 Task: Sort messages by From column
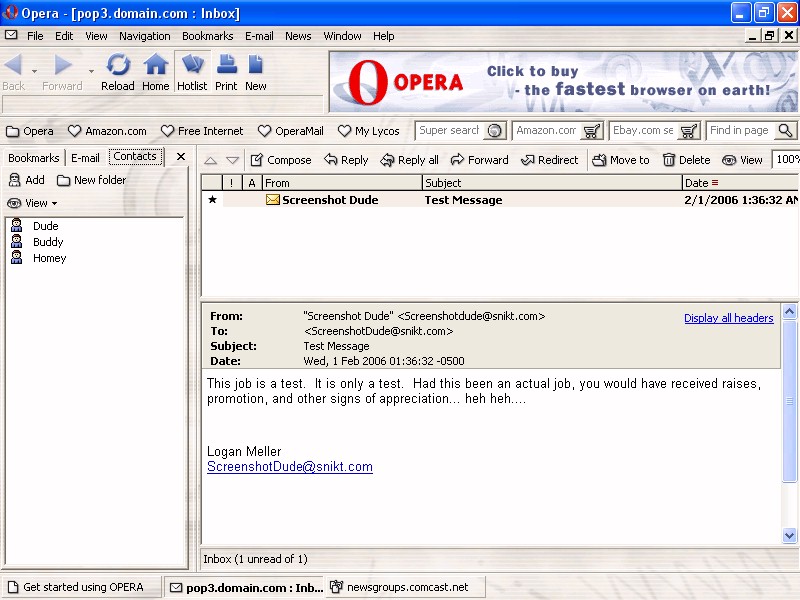tap(343, 183)
